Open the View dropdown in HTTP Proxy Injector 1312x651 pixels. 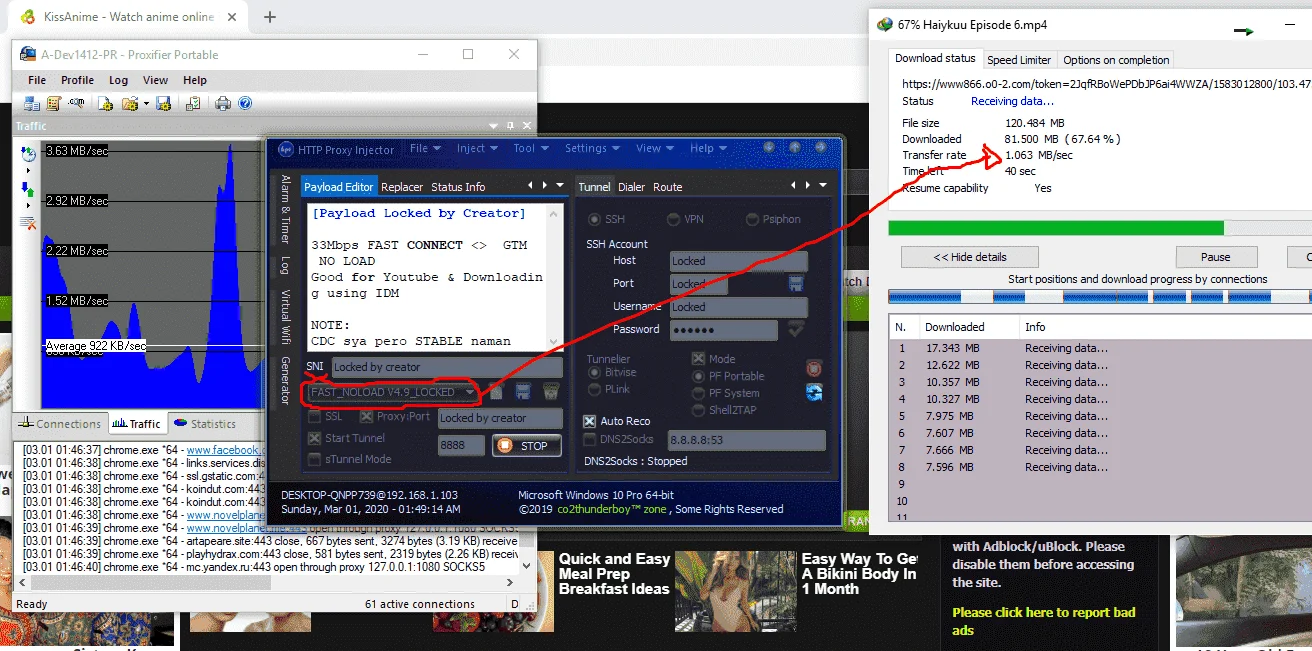click(x=654, y=148)
